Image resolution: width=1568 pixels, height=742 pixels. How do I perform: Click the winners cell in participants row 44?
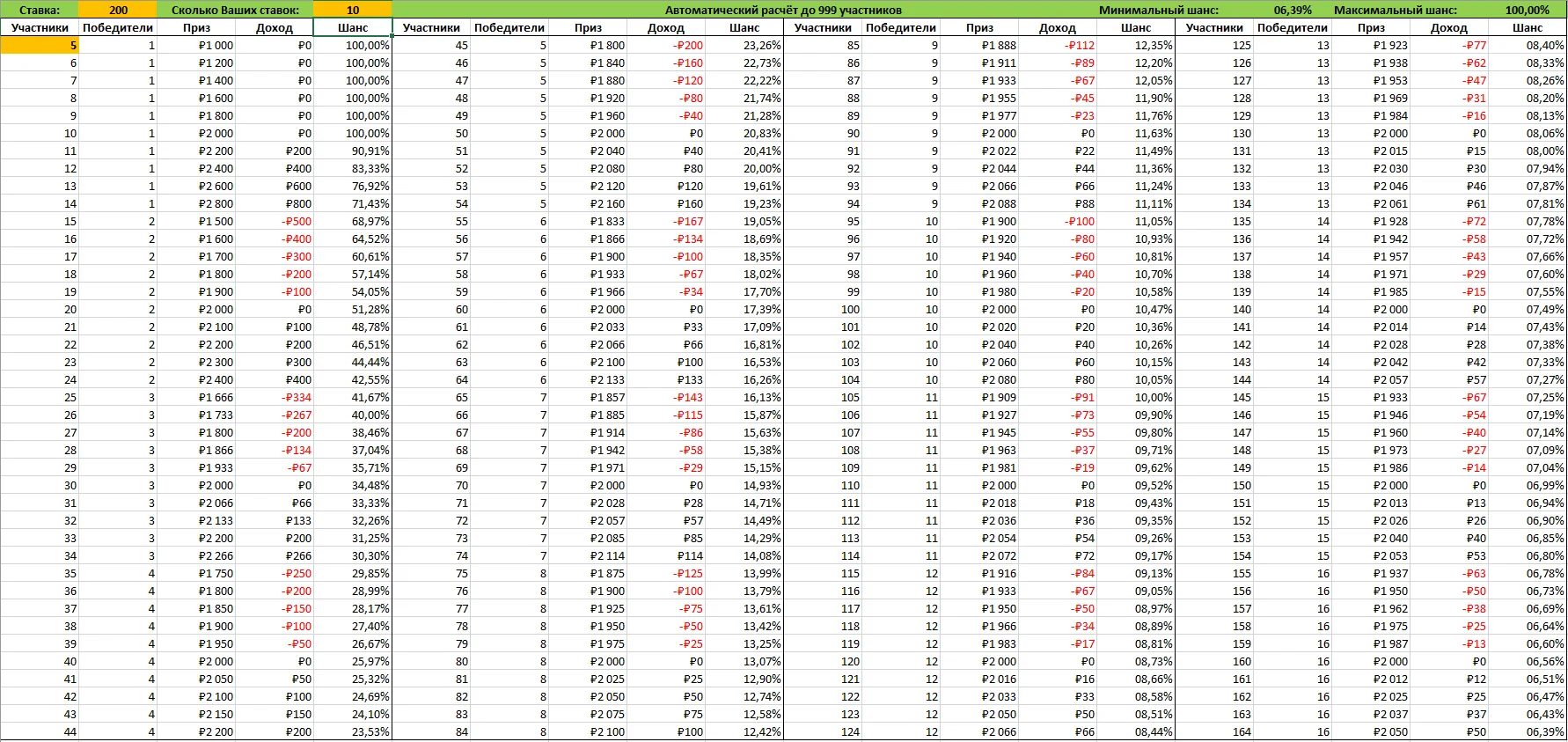coord(118,731)
